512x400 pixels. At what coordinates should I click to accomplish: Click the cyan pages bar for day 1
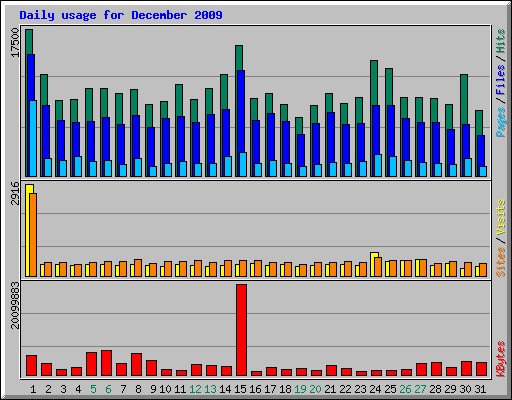(x=33, y=138)
